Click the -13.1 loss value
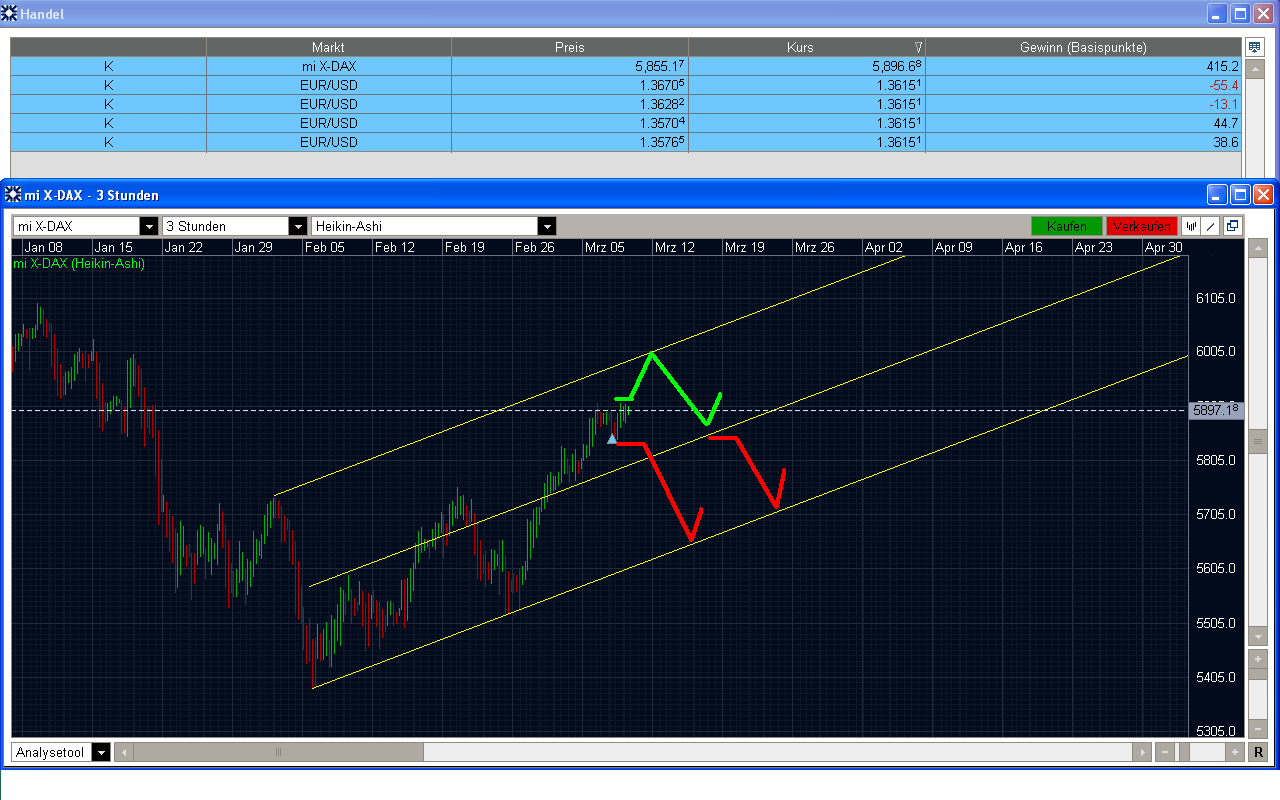Viewport: 1280px width, 800px height. 1223,104
